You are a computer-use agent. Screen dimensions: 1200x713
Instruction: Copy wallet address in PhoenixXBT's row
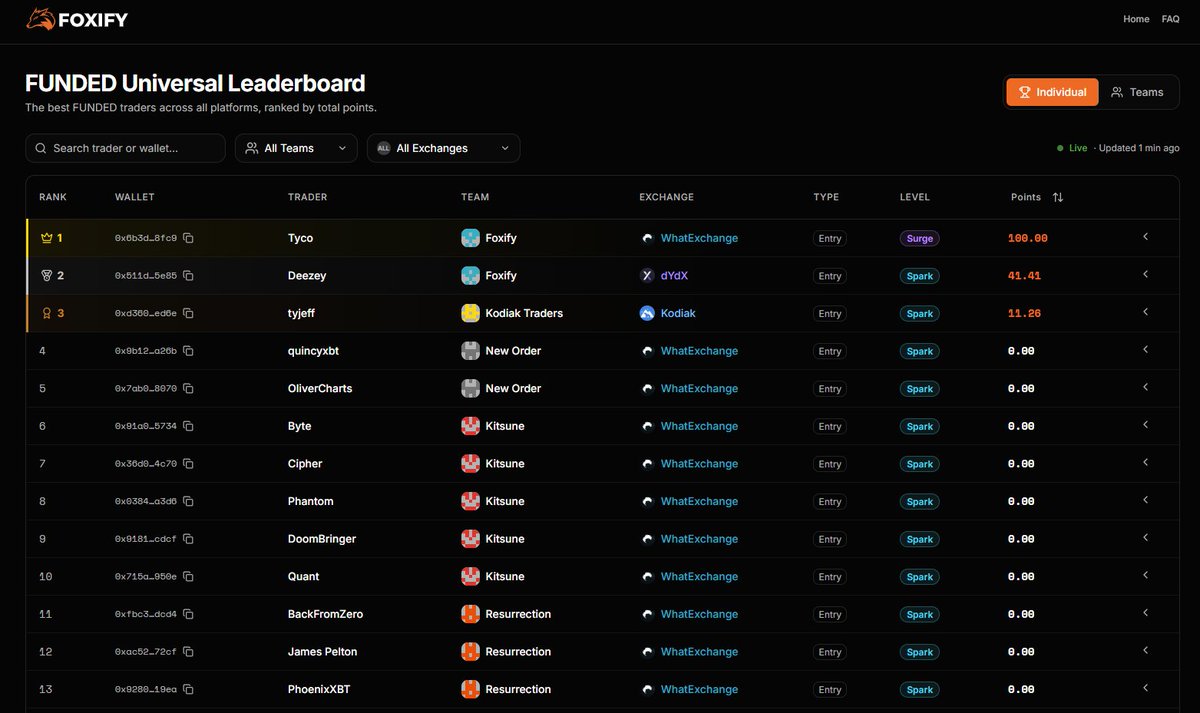pyautogui.click(x=188, y=689)
